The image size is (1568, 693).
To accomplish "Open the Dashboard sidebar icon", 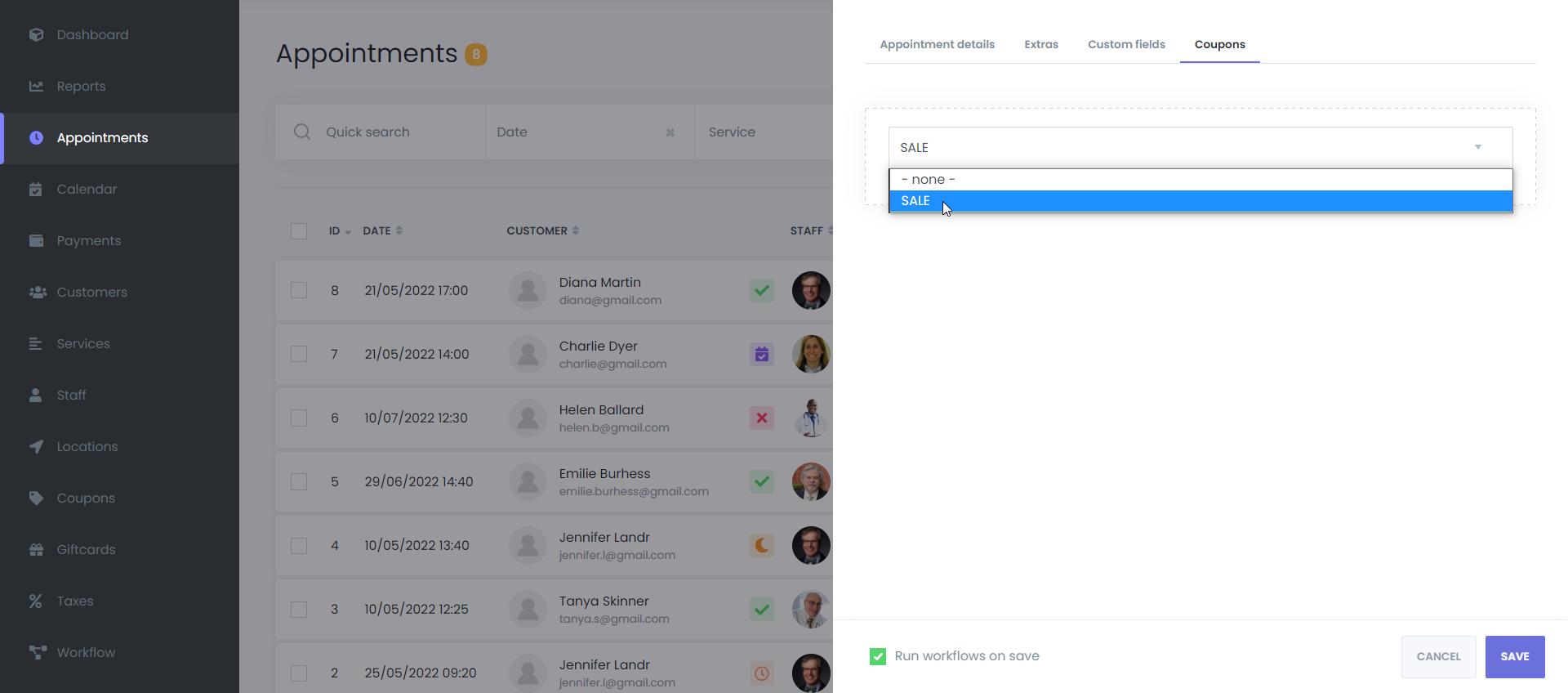I will point(36,34).
